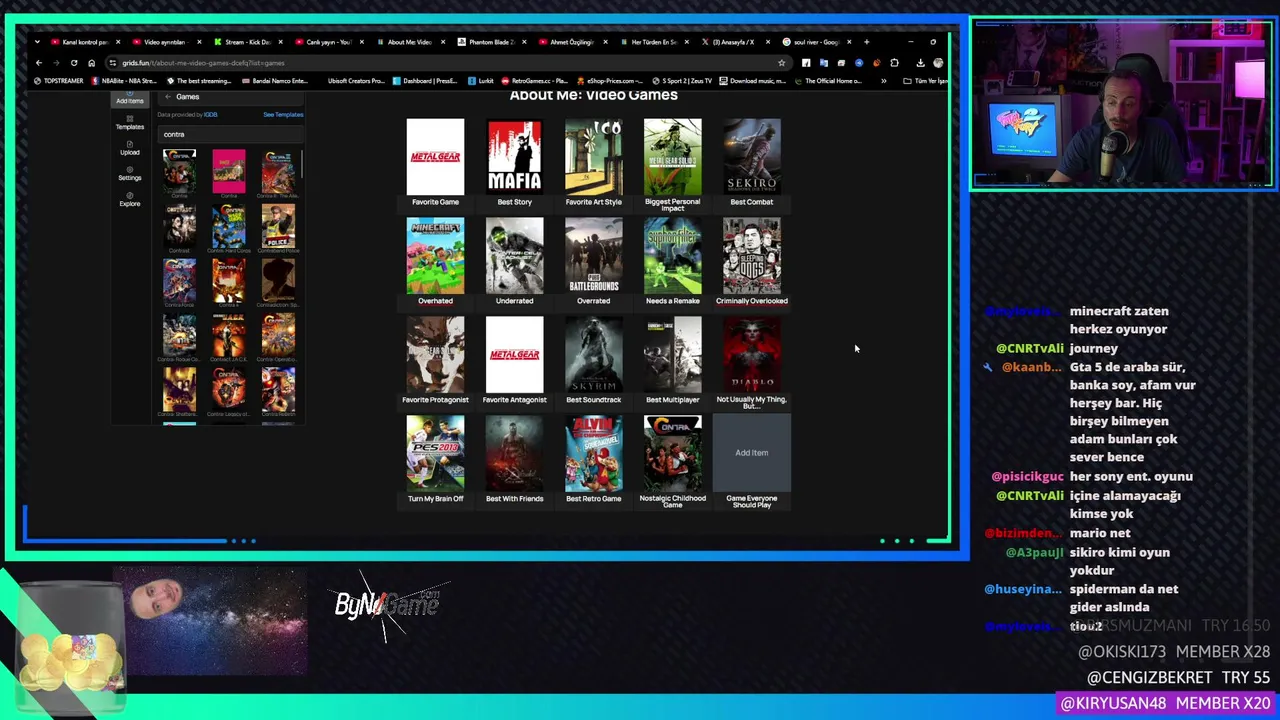Image resolution: width=1280 pixels, height=720 pixels.
Task: Go back from the Games list arrow
Action: (167, 97)
